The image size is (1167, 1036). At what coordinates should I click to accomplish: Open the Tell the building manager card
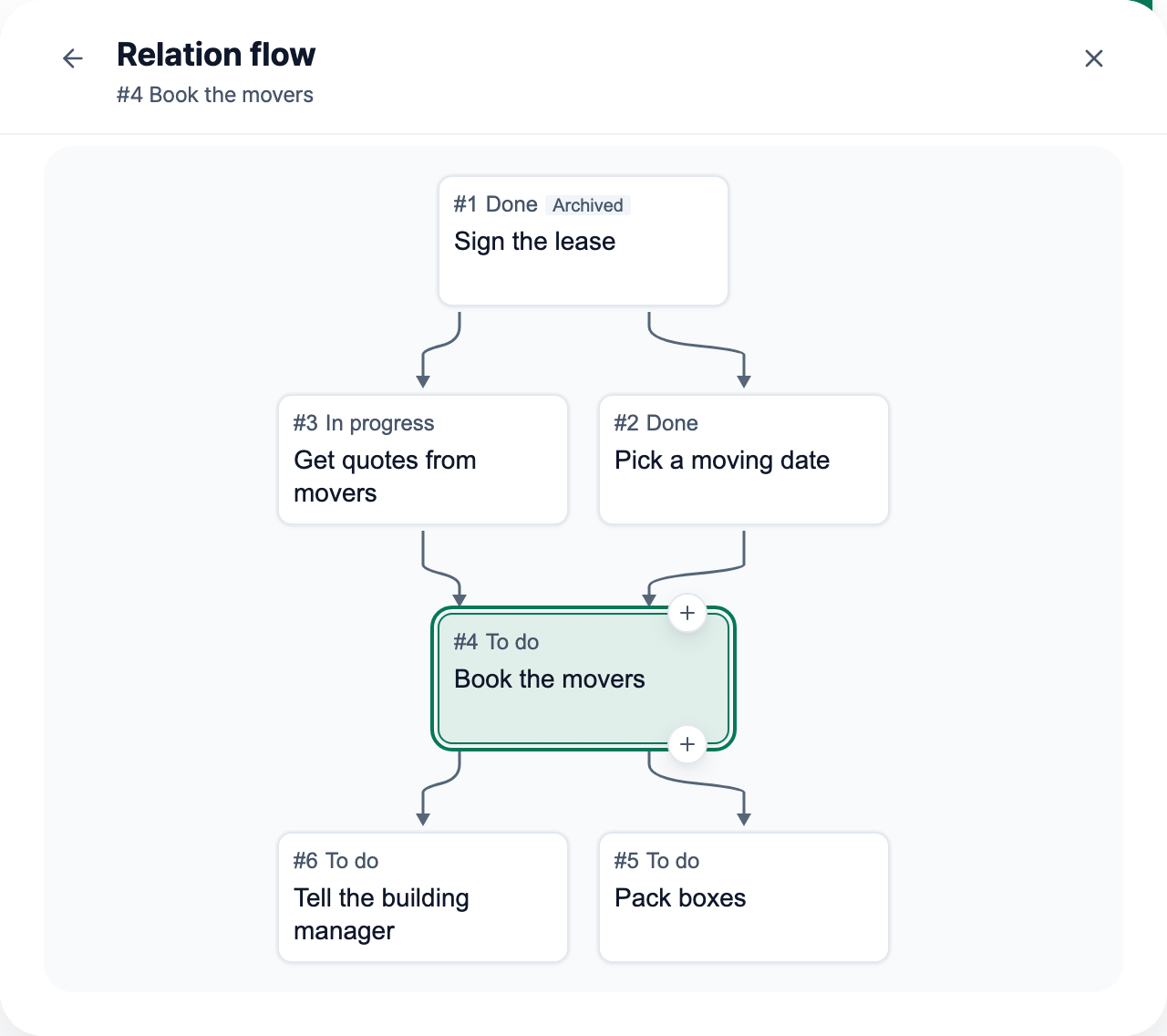(423, 897)
